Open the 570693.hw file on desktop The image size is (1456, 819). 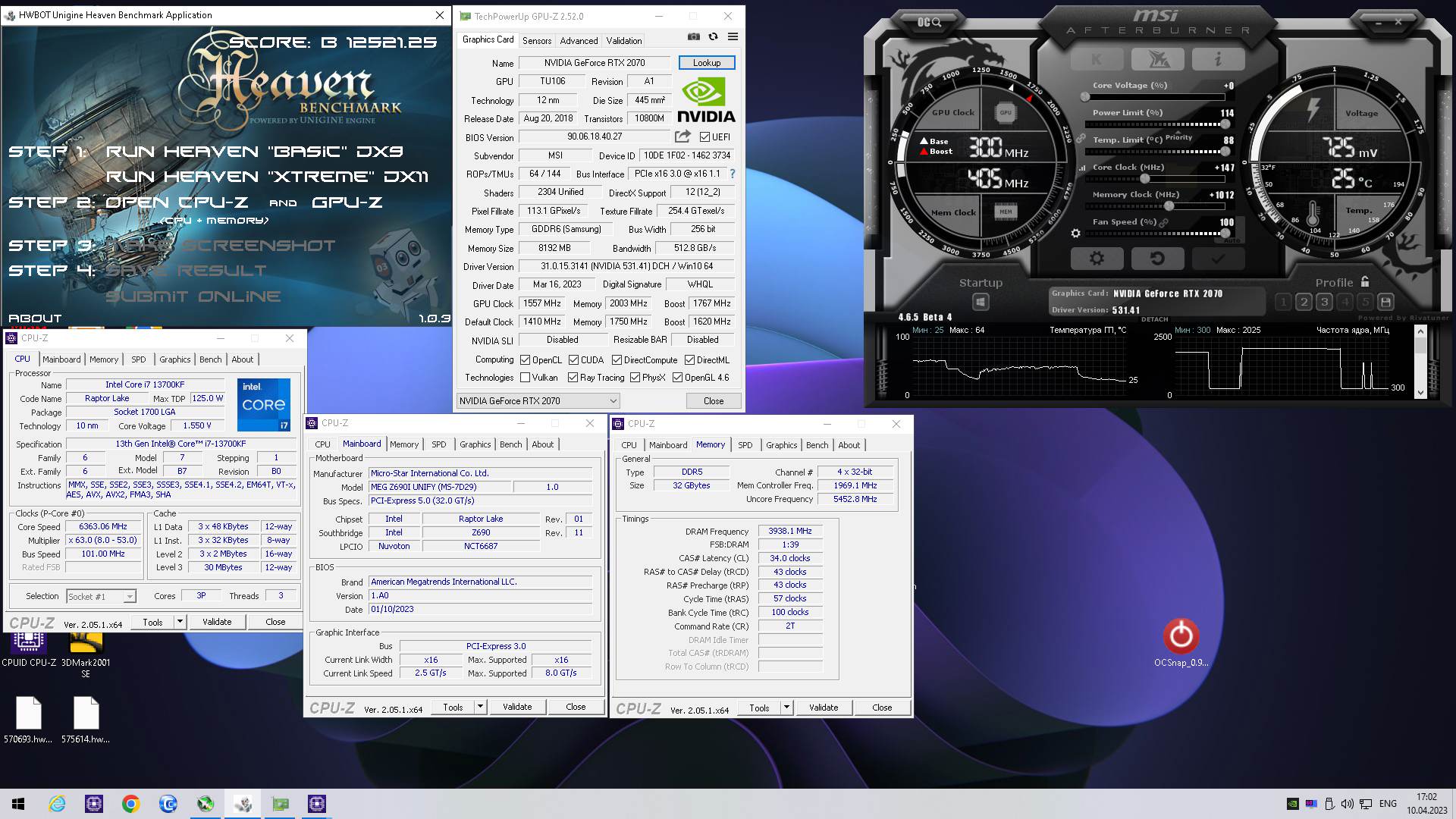point(28,720)
